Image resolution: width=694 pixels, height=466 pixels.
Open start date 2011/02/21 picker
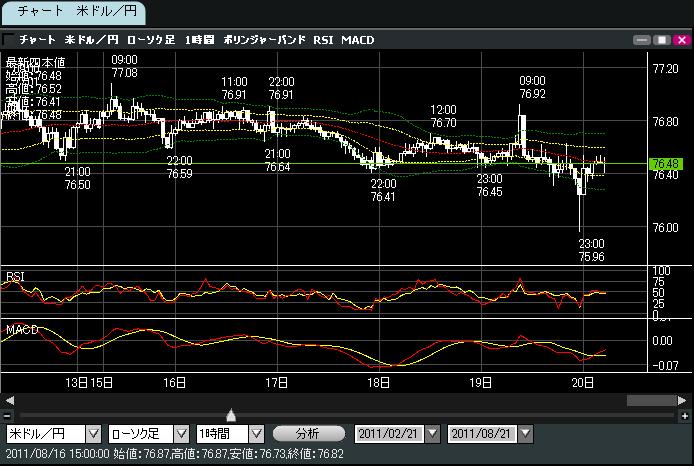(x=432, y=434)
